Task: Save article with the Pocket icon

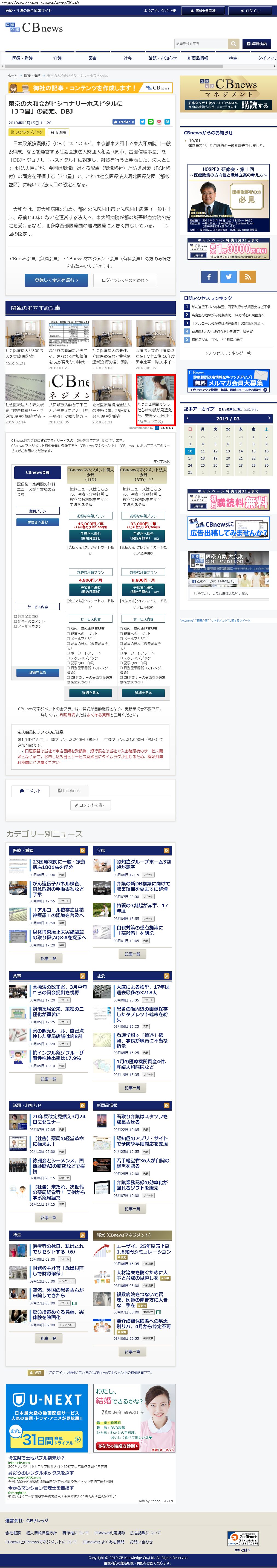Action: pyautogui.click(x=160, y=122)
